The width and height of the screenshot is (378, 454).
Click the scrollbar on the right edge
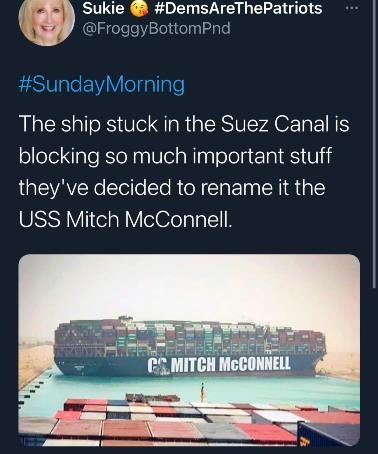tap(375, 143)
